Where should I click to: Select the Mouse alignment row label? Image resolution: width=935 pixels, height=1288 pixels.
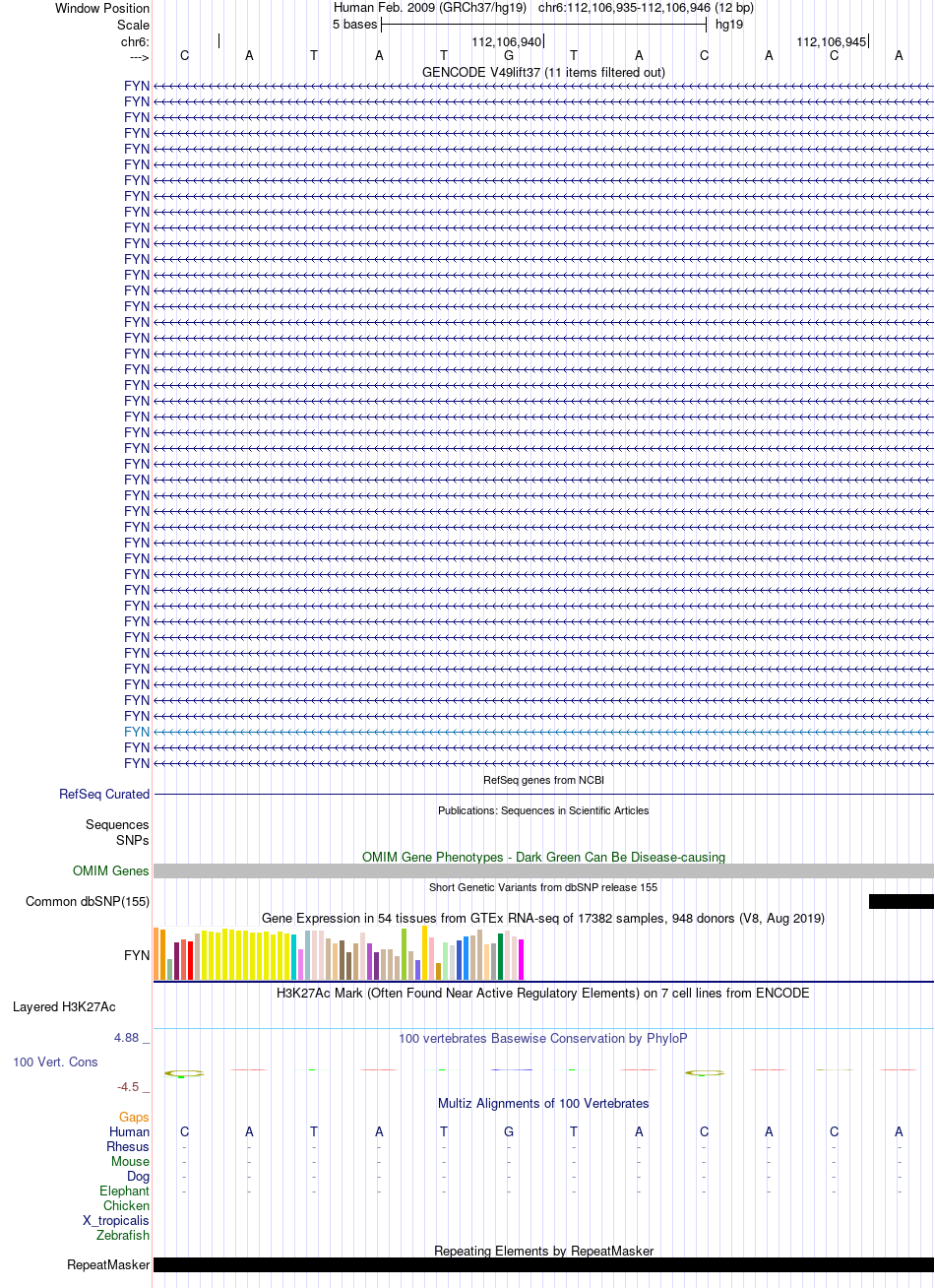131,1161
